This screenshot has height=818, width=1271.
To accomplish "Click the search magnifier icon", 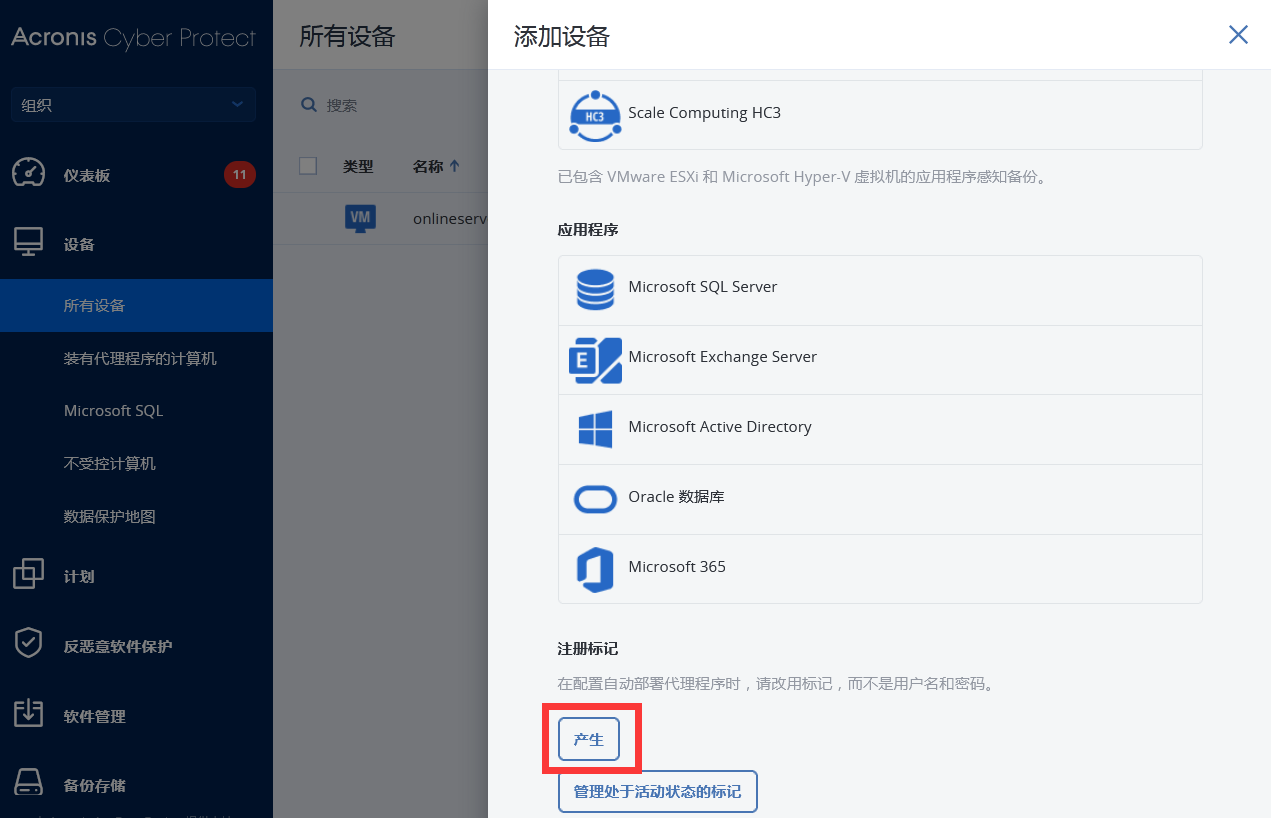I will point(309,104).
